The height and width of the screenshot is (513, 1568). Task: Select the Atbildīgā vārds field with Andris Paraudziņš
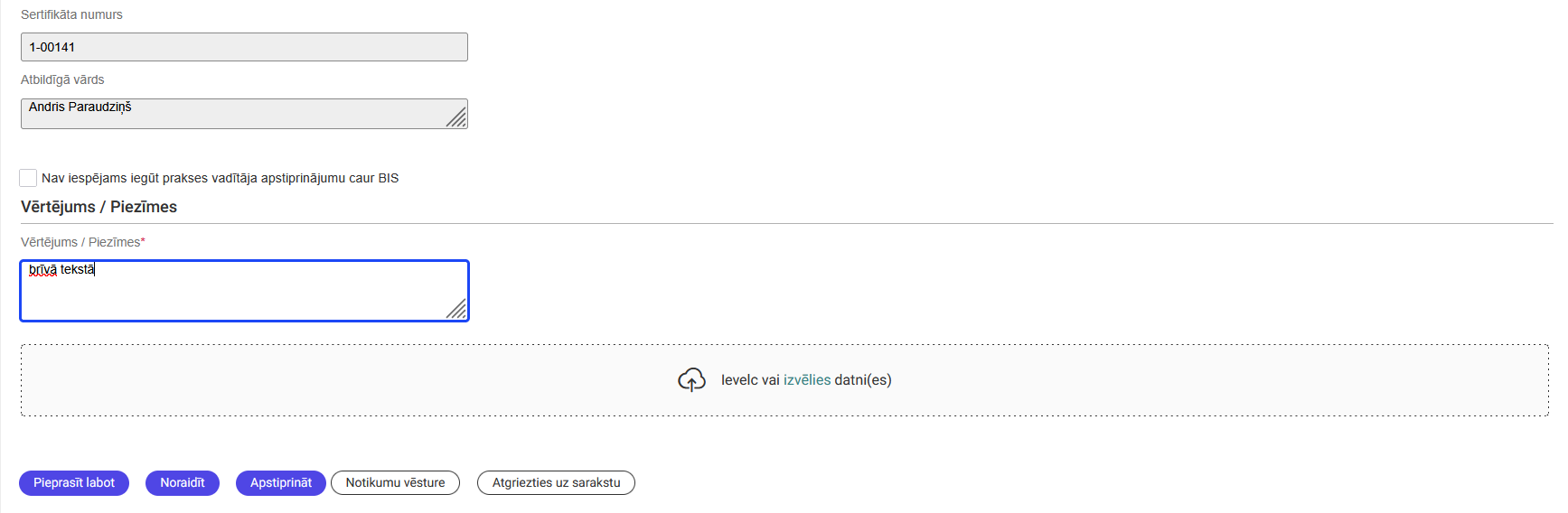coord(235,114)
